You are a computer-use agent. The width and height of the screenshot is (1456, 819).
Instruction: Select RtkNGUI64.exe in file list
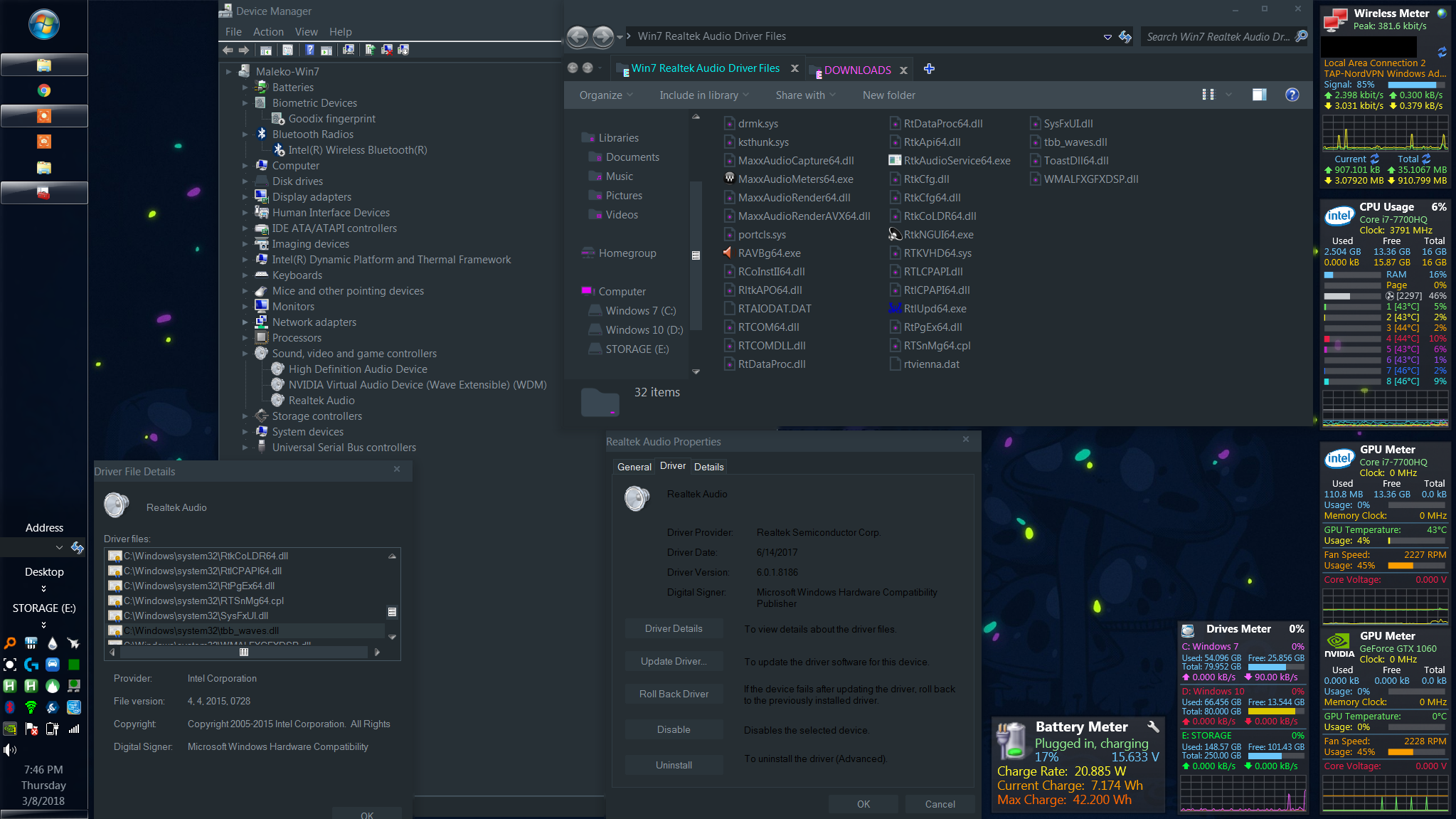click(x=931, y=235)
